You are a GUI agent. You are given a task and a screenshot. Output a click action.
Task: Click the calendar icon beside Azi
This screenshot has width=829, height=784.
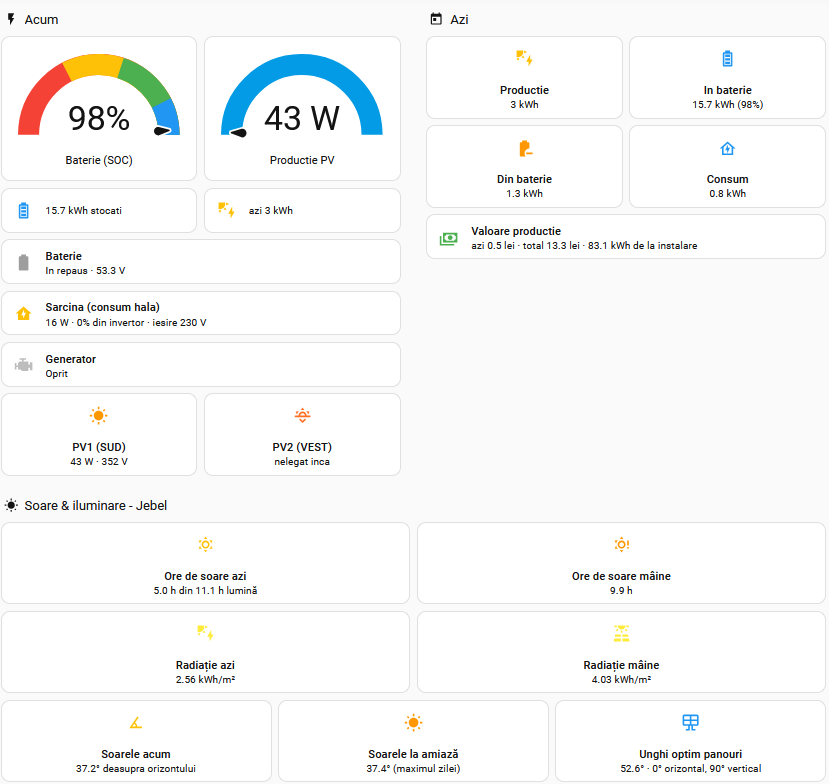click(436, 20)
